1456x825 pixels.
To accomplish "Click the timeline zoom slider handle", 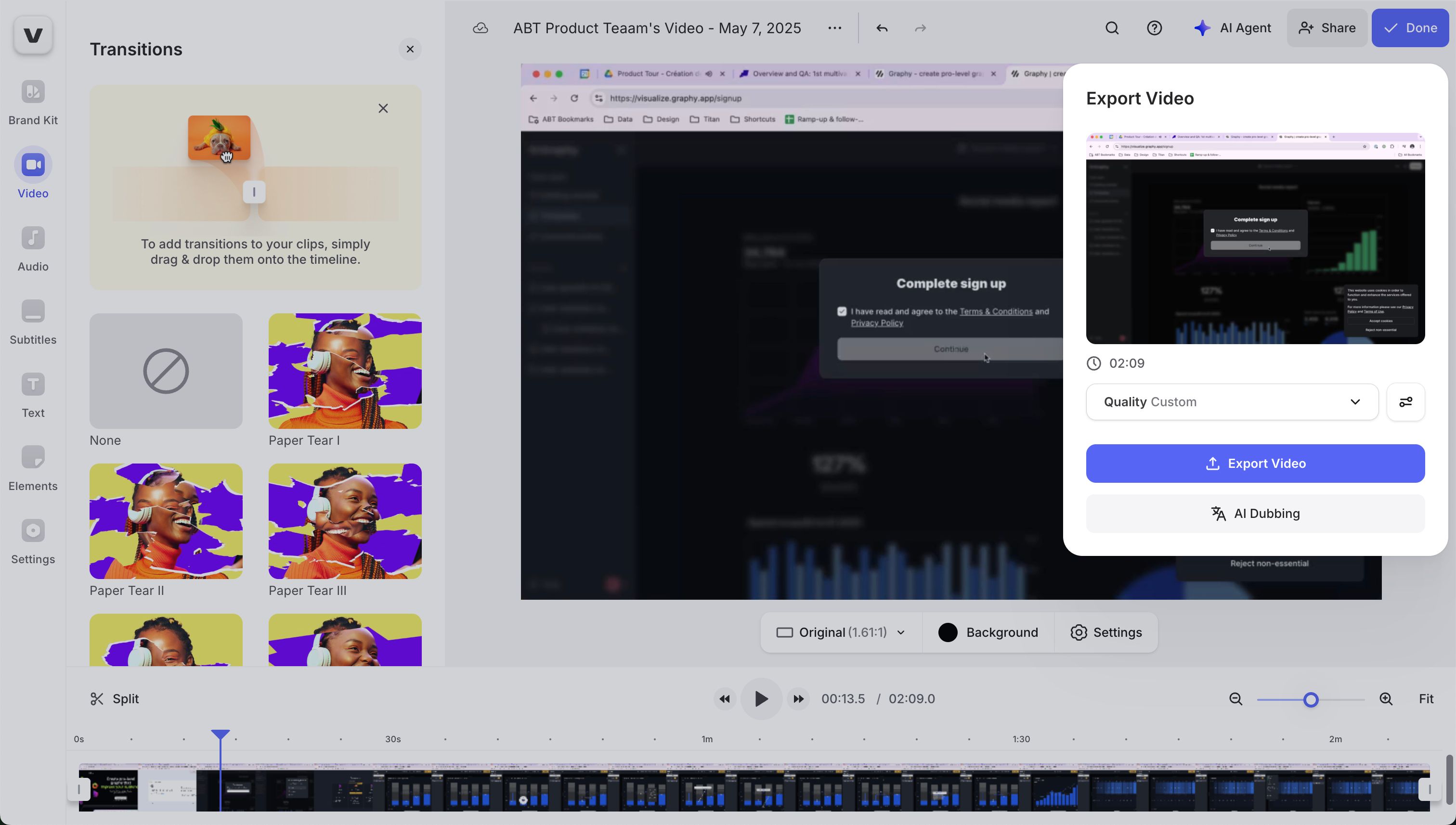I will 1310,700.
